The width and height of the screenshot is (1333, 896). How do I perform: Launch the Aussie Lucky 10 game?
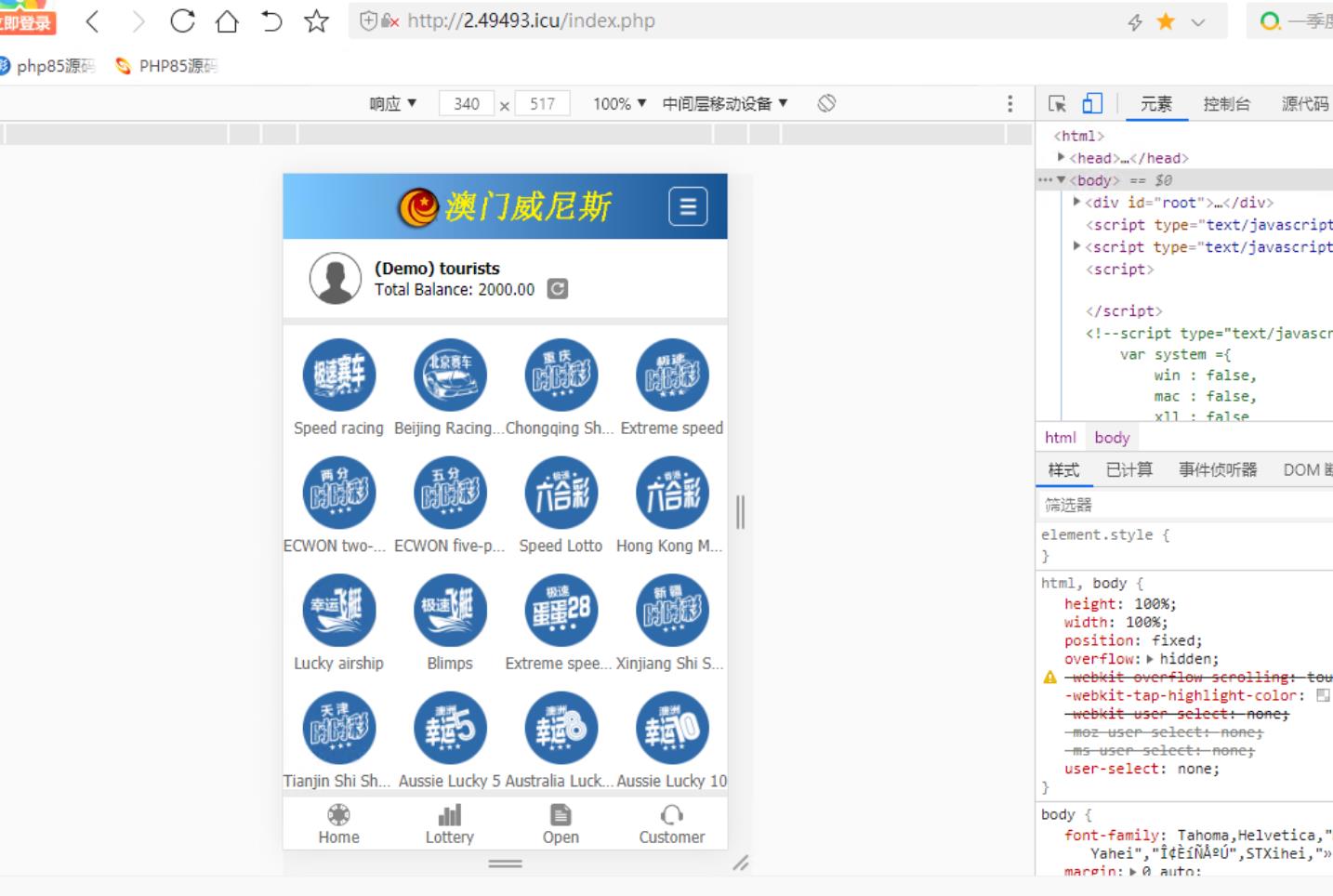[671, 728]
